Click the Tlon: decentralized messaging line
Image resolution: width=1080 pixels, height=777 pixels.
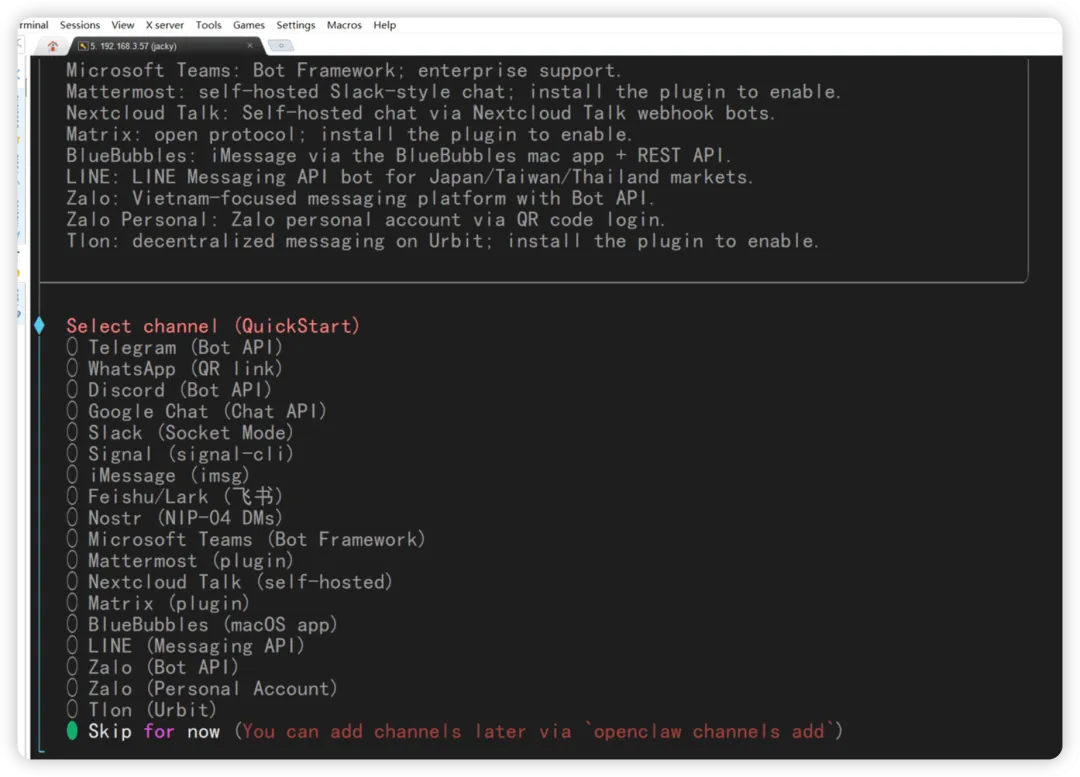click(x=443, y=241)
